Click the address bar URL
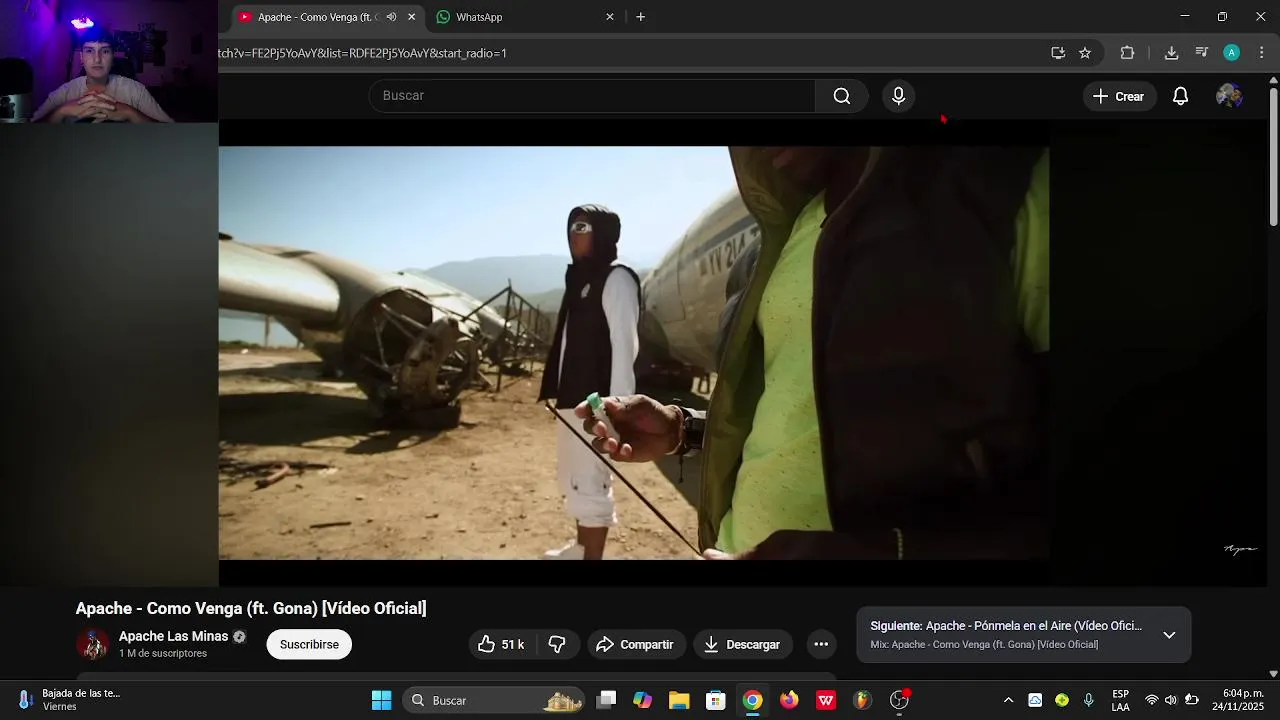 pos(363,53)
